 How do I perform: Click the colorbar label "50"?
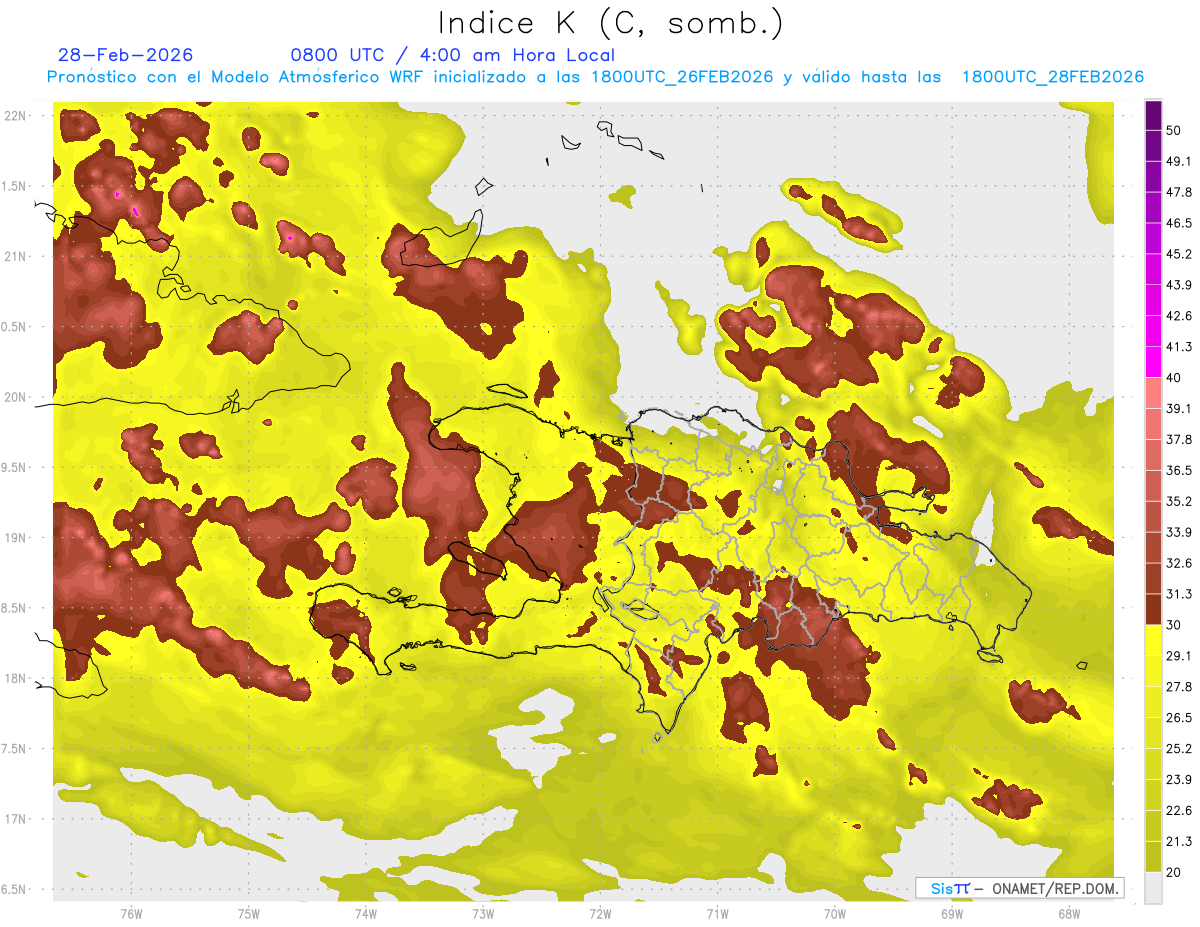click(x=1176, y=131)
